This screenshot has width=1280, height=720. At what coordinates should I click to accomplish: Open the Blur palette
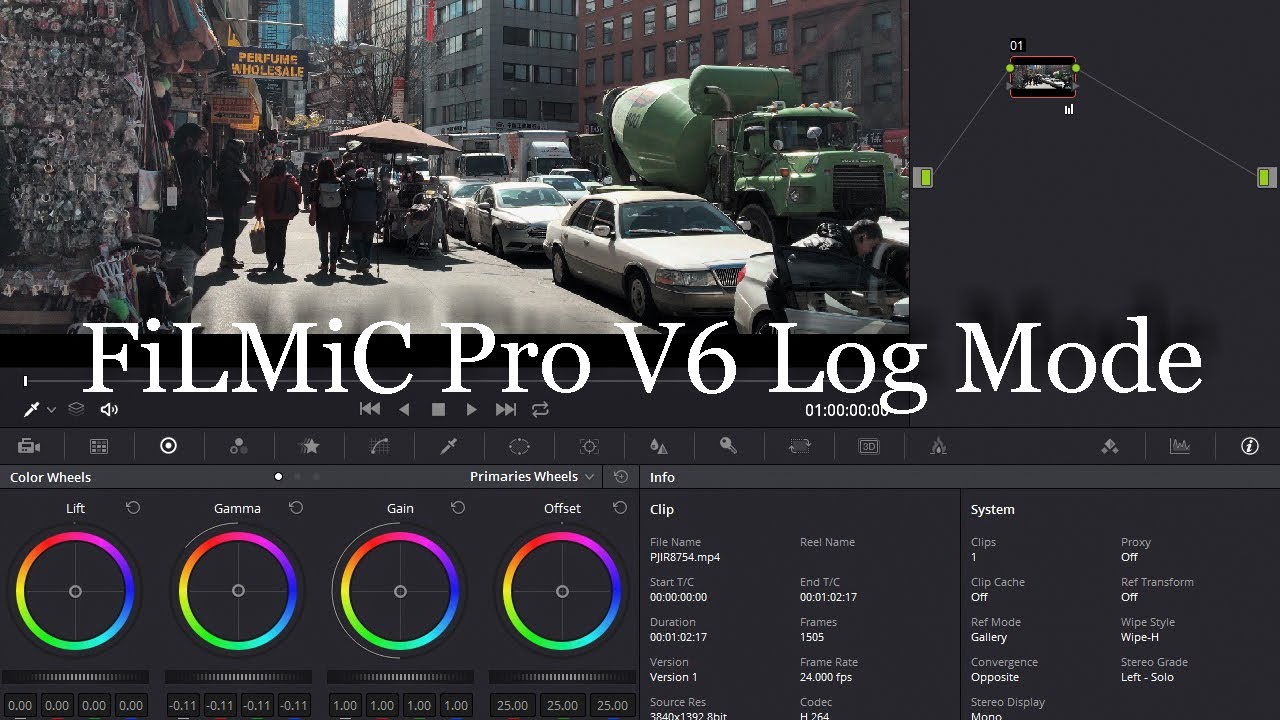[x=658, y=446]
